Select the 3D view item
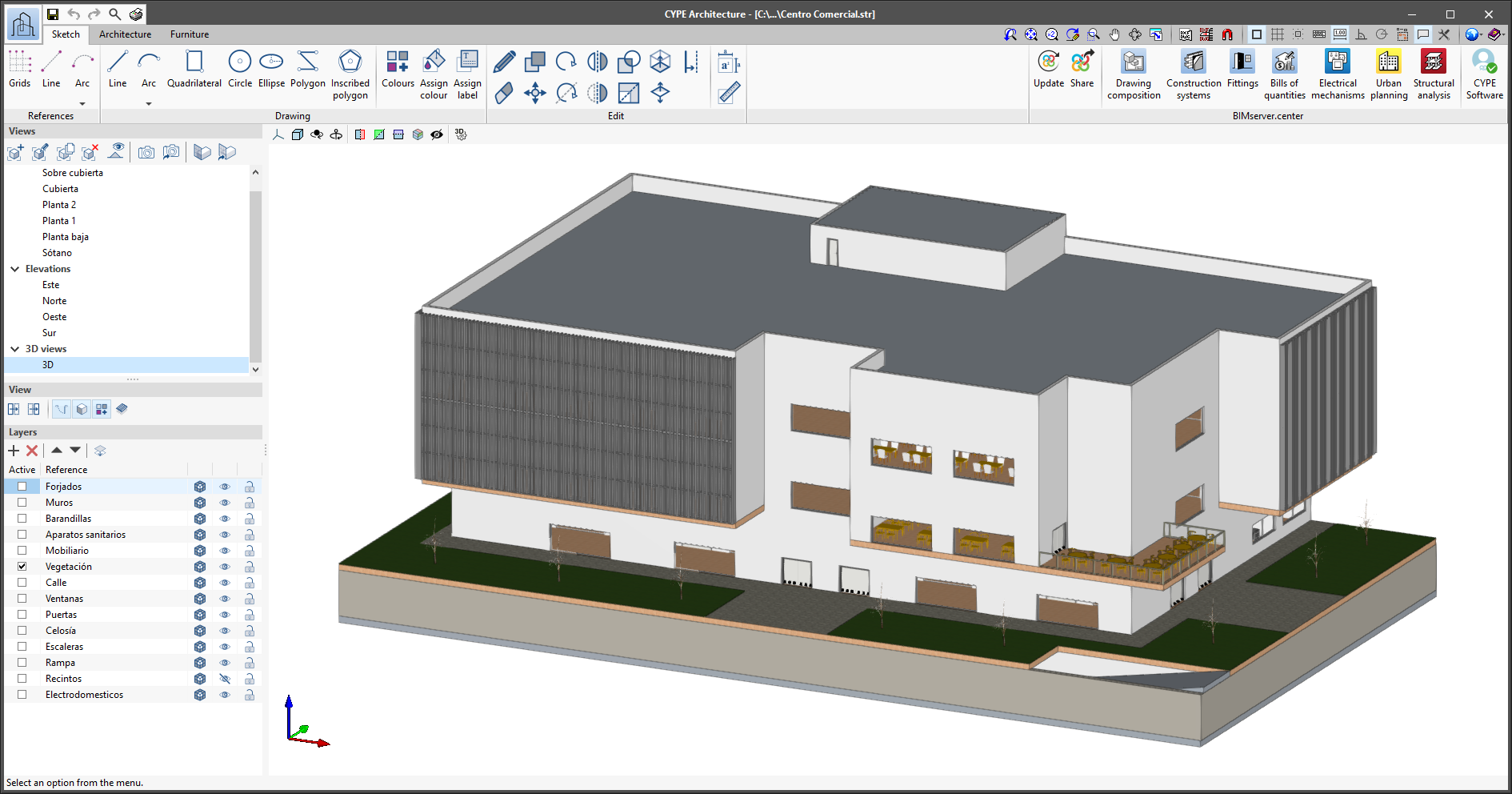This screenshot has width=1512, height=794. point(126,365)
